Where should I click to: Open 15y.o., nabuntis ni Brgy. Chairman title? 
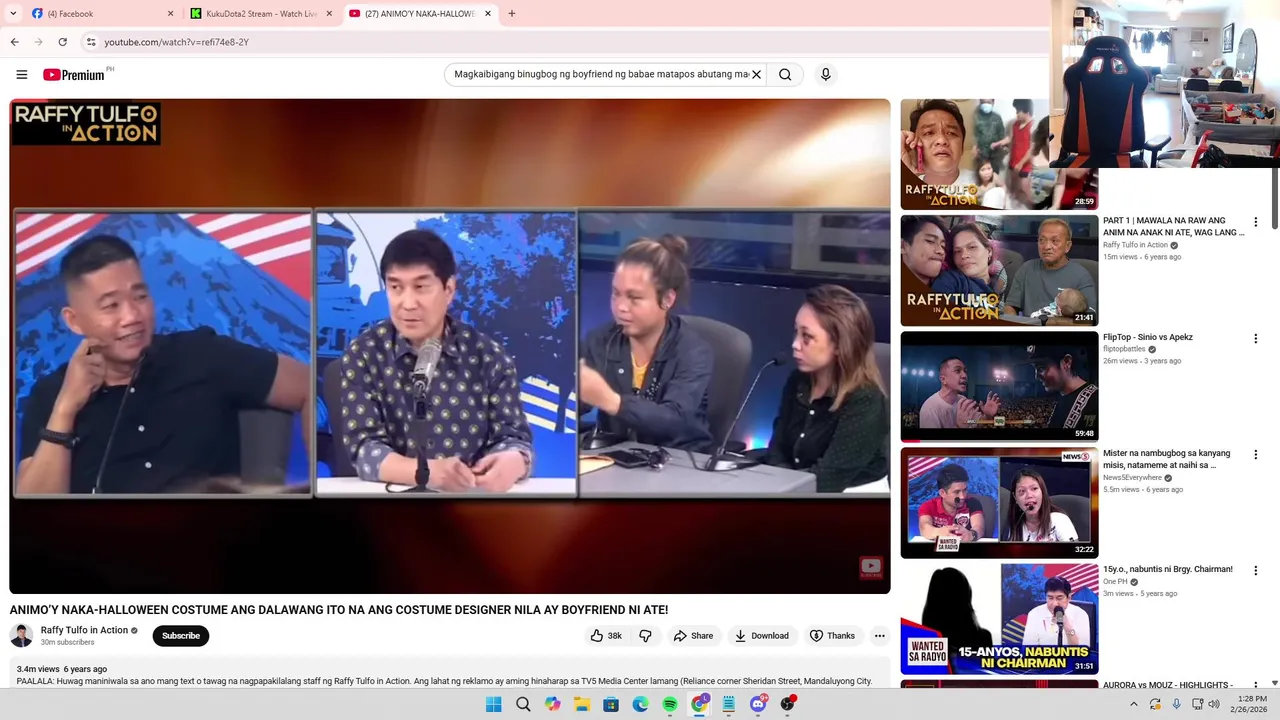[x=1168, y=569]
